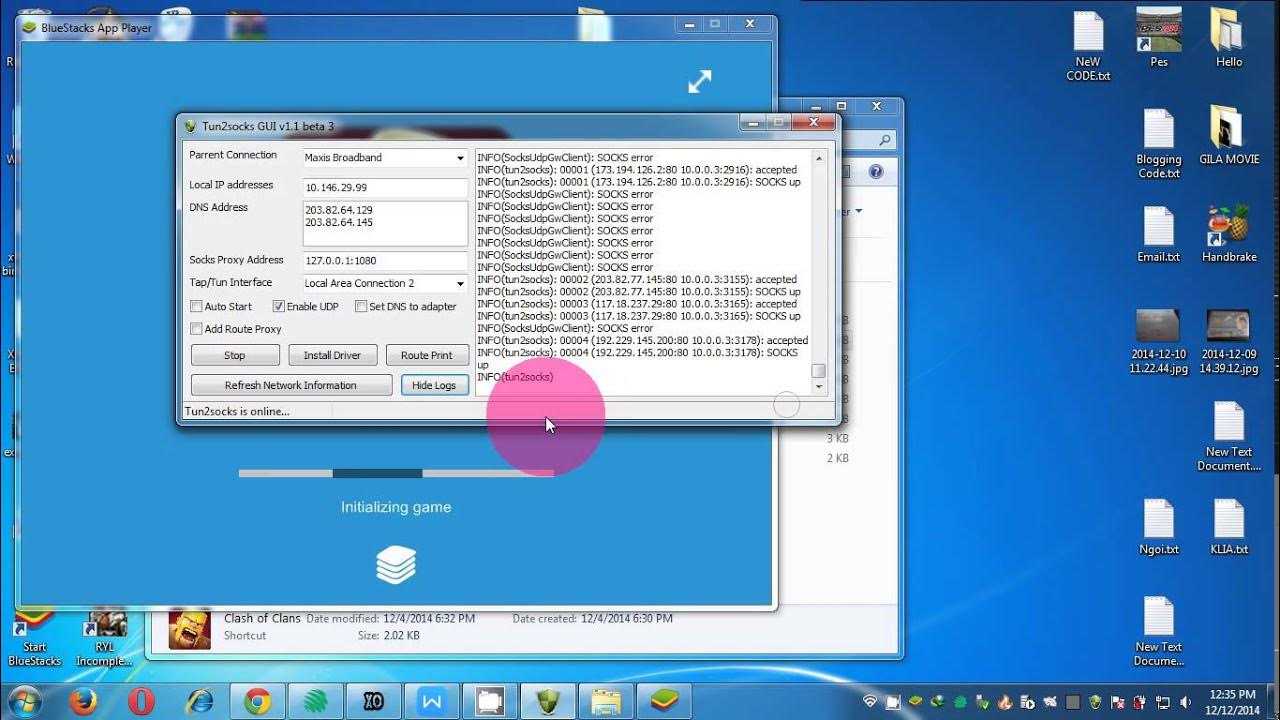
Task: Open Ngoi.txt desktop file
Action: pos(1158,527)
